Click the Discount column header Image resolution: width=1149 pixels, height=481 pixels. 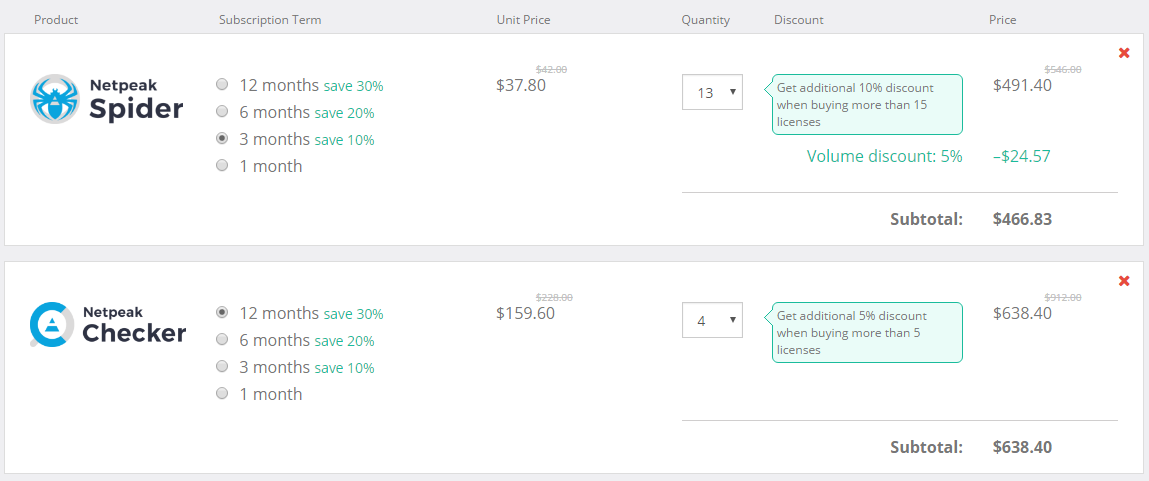799,20
